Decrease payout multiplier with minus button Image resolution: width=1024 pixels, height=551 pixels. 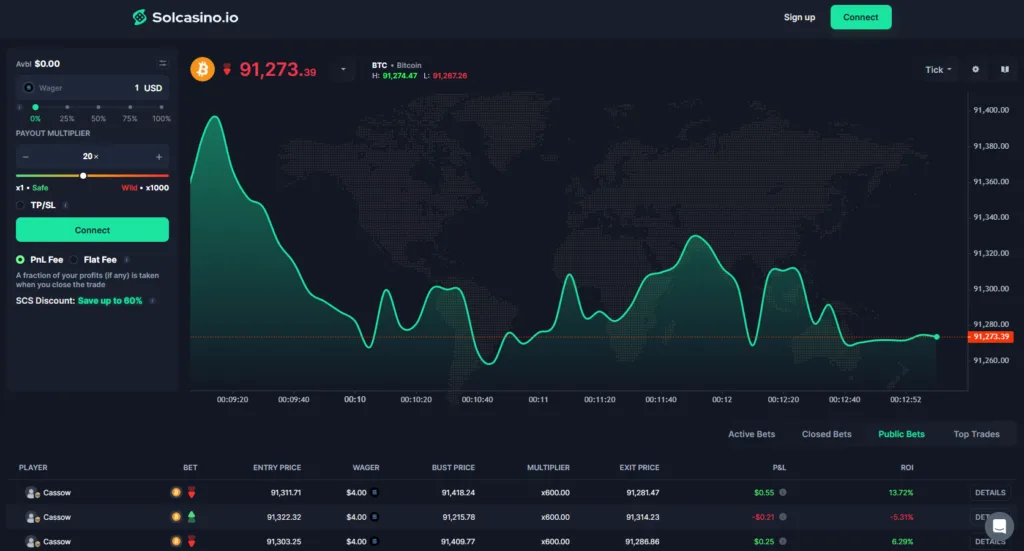(x=26, y=157)
